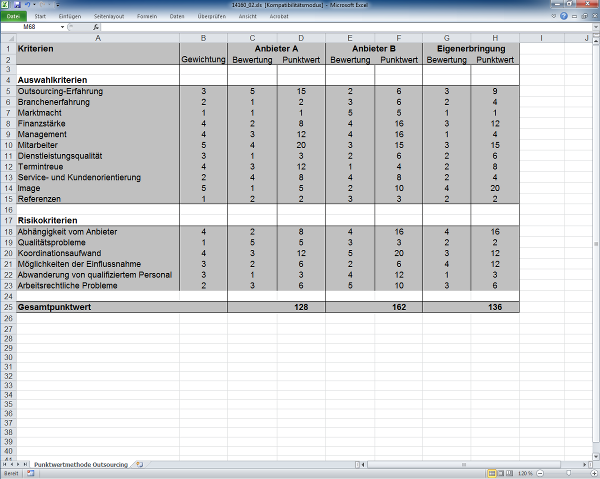Open the Datei file menu

[x=13, y=17]
